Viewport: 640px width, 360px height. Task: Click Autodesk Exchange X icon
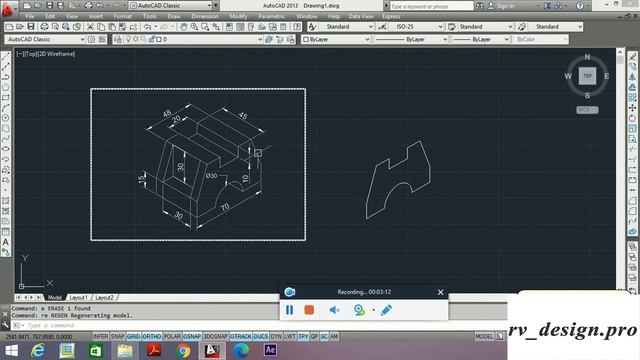(548, 6)
